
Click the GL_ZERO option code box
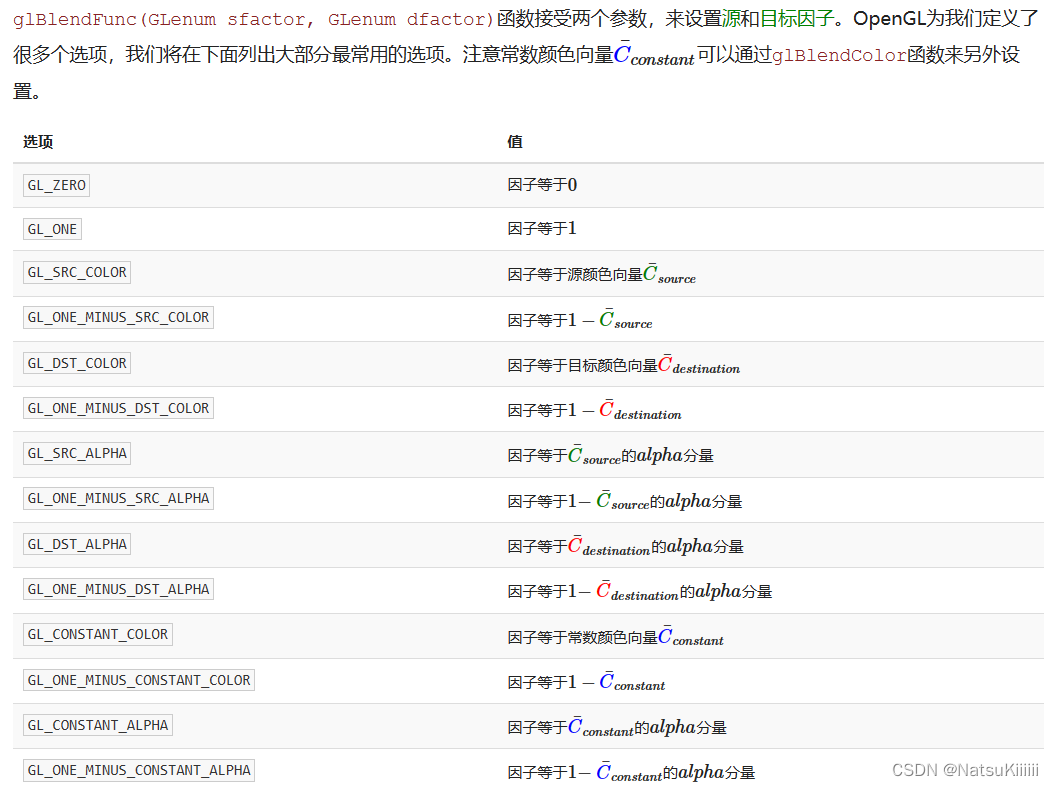click(x=55, y=184)
